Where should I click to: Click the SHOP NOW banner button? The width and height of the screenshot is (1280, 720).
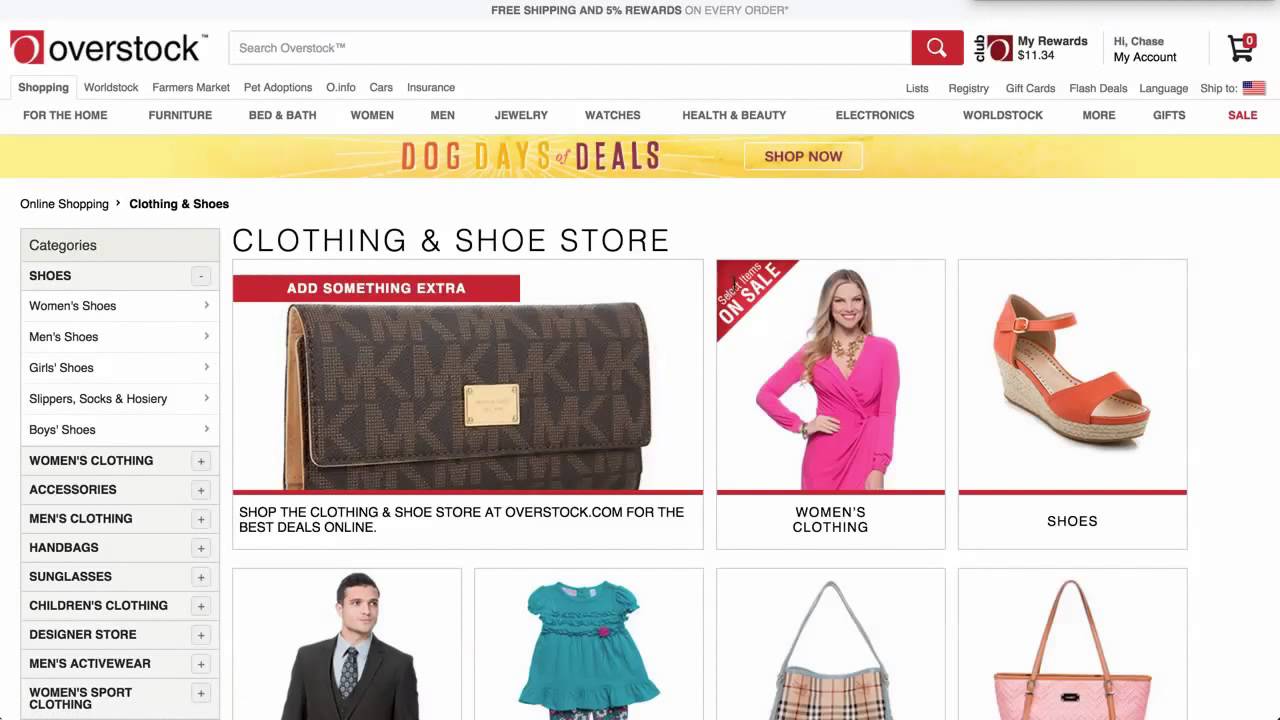pos(803,156)
